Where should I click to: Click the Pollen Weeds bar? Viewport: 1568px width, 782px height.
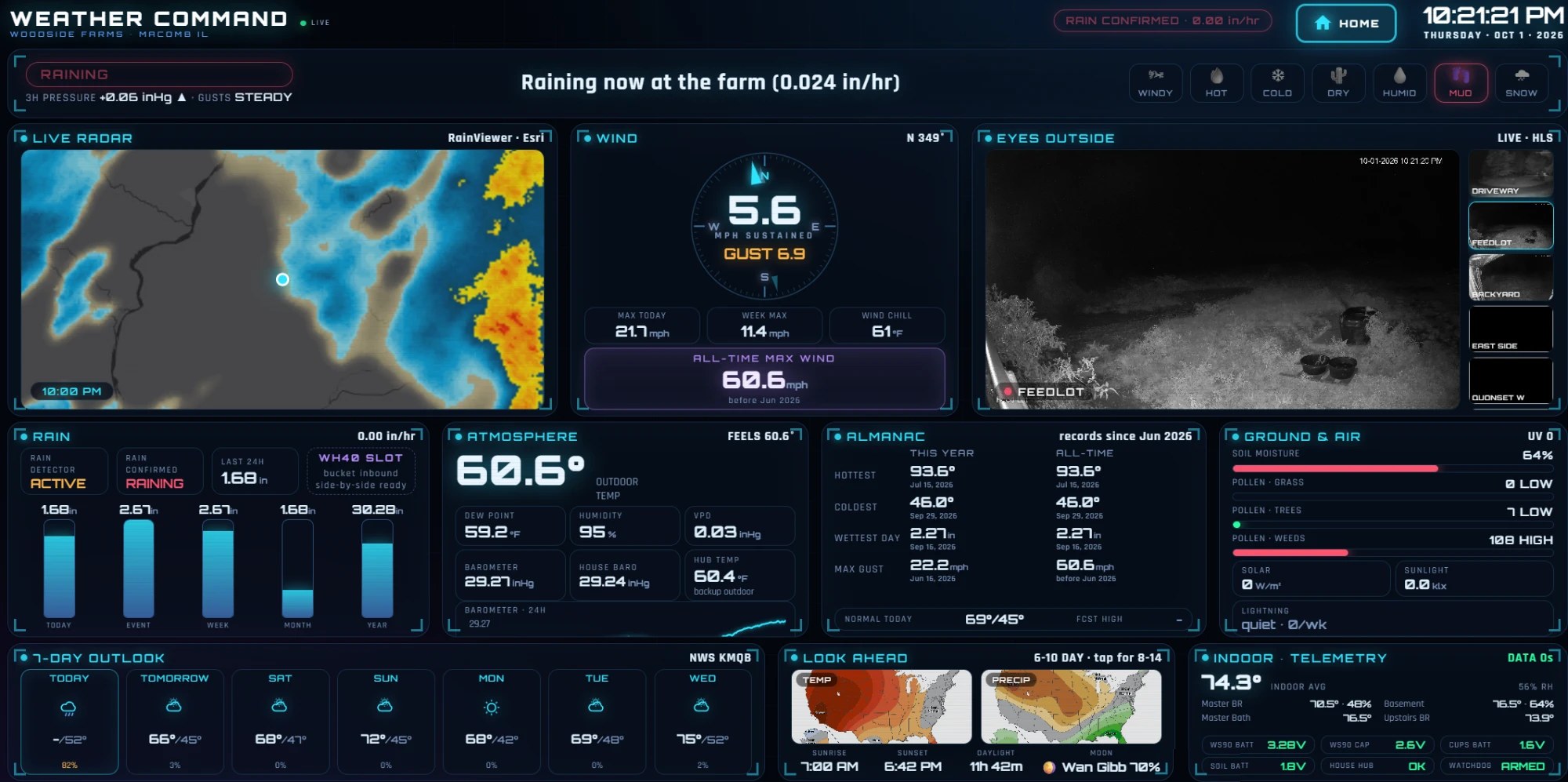tap(1392, 553)
